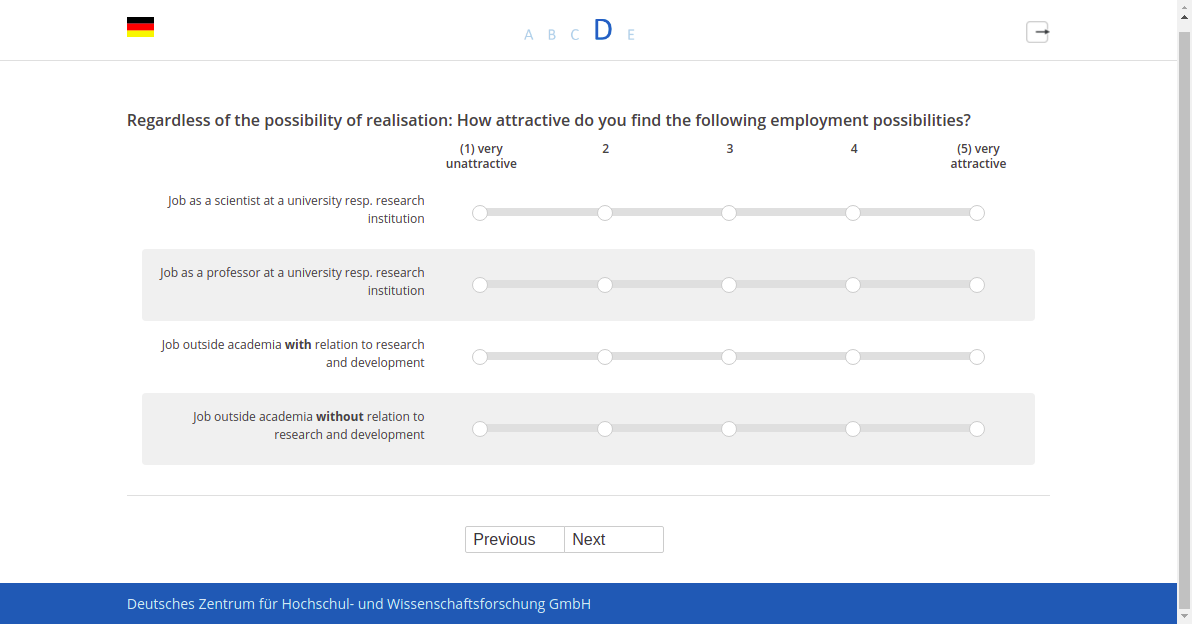This screenshot has width=1192, height=624.
Task: Click 'Job outside academia without relation' label
Action: pyautogui.click(x=309, y=426)
